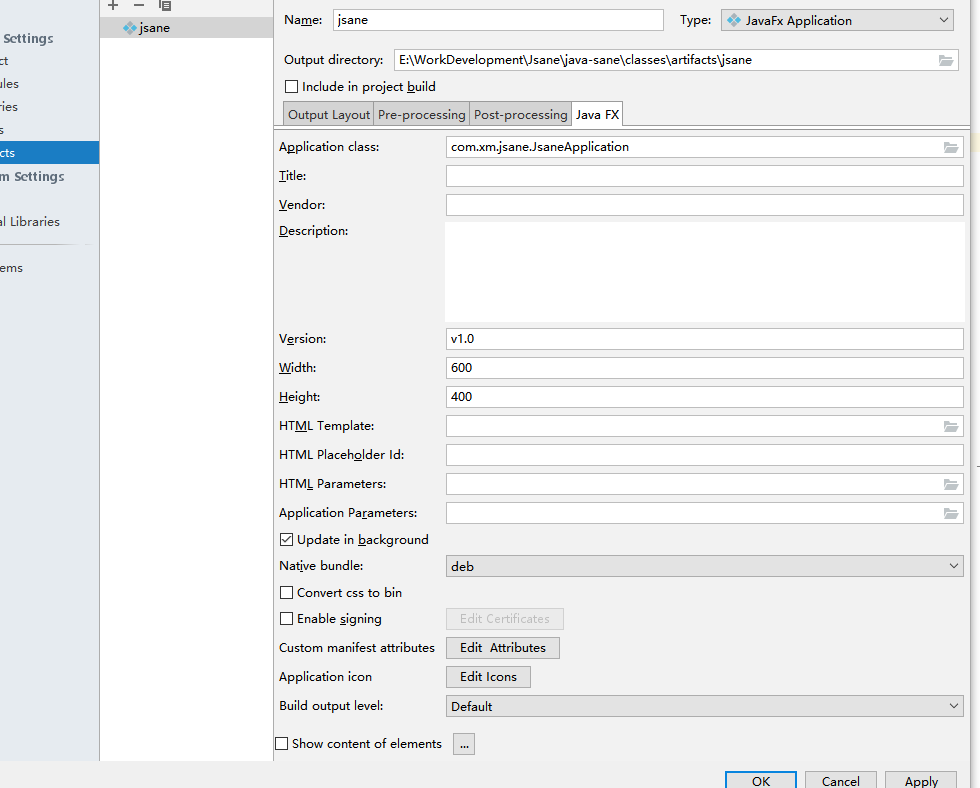
Task: Toggle Show content of elements checkbox
Action: point(282,744)
